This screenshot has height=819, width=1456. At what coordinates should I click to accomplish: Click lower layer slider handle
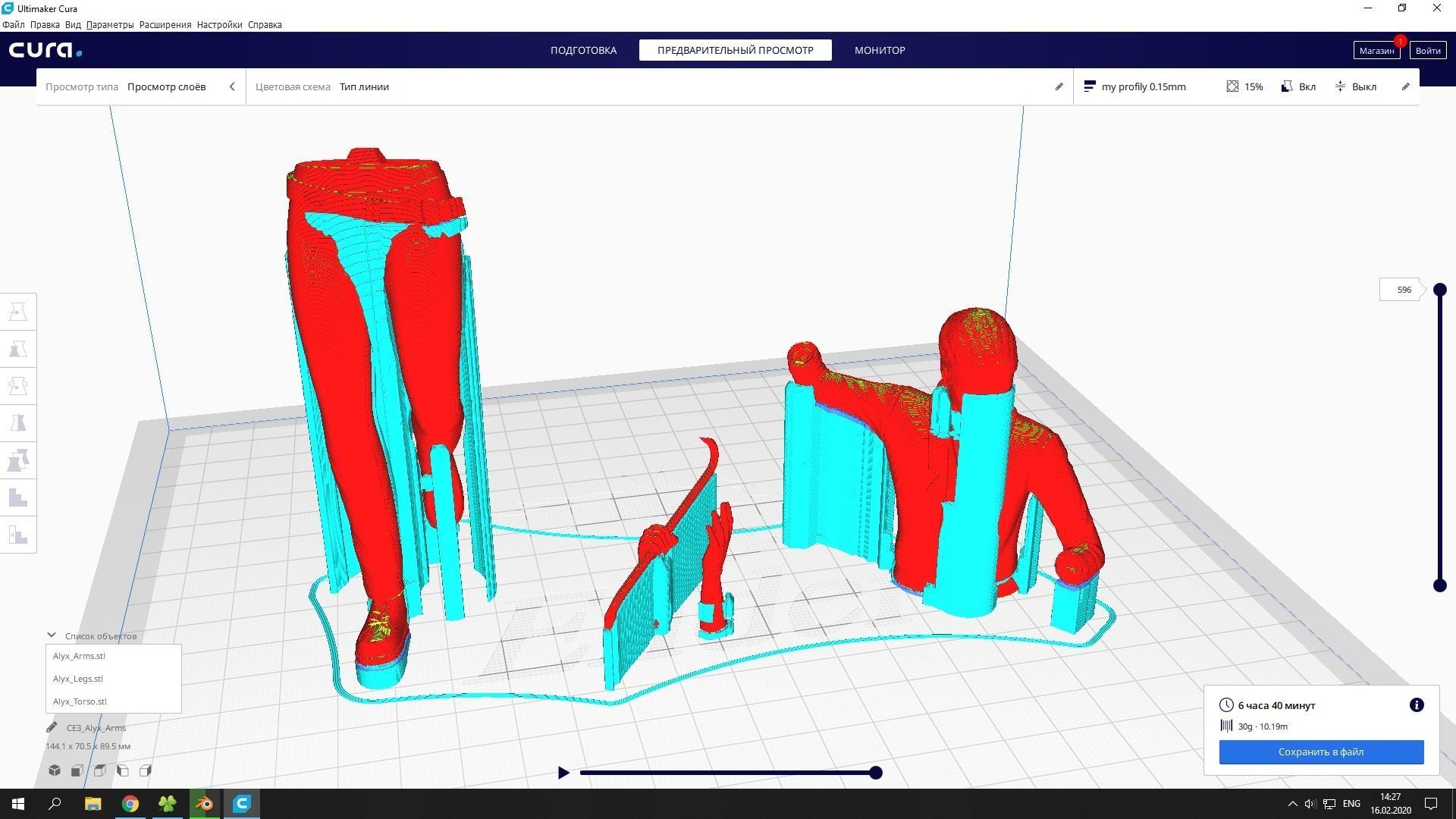click(1439, 585)
